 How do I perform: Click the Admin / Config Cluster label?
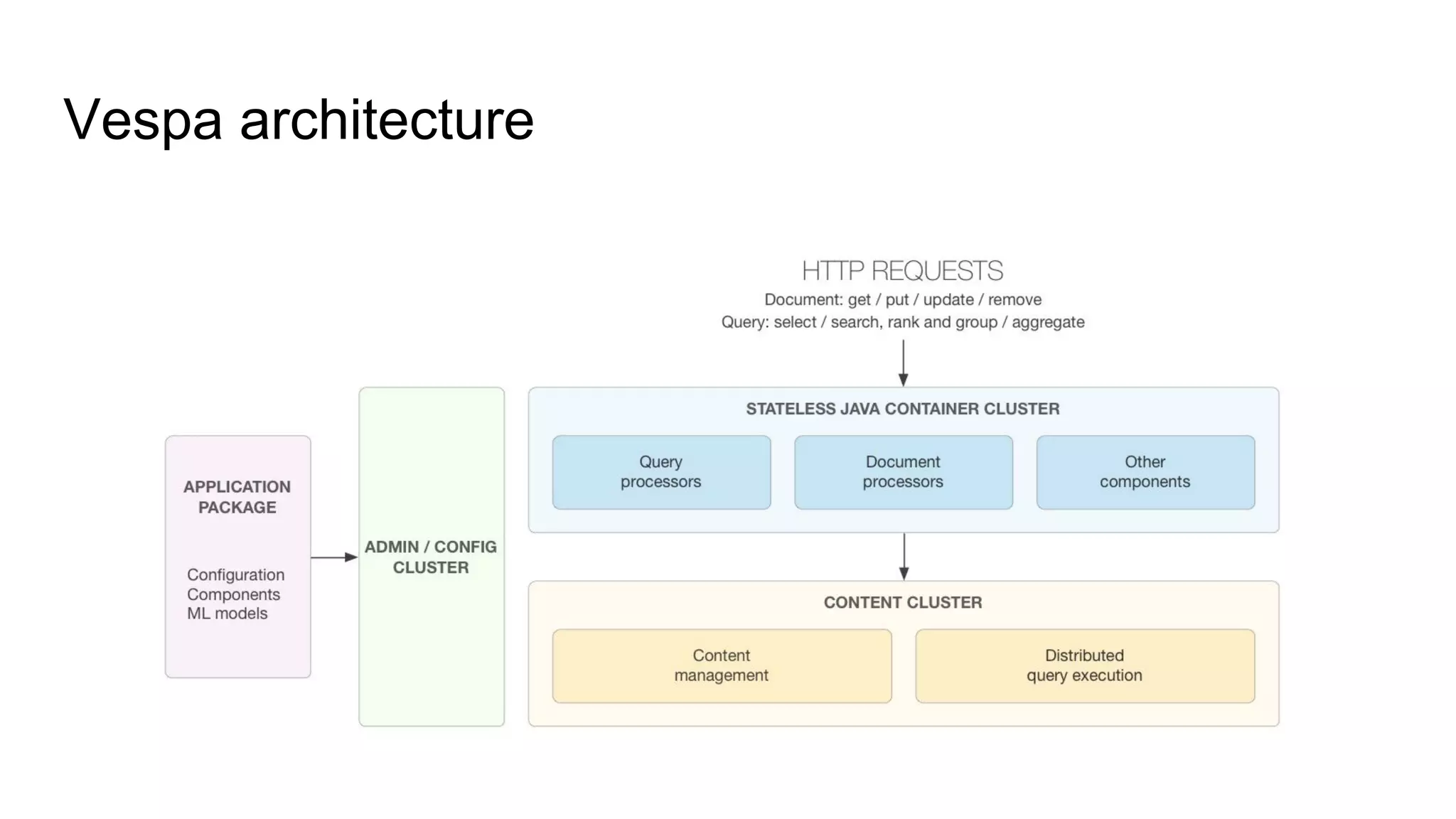431,557
